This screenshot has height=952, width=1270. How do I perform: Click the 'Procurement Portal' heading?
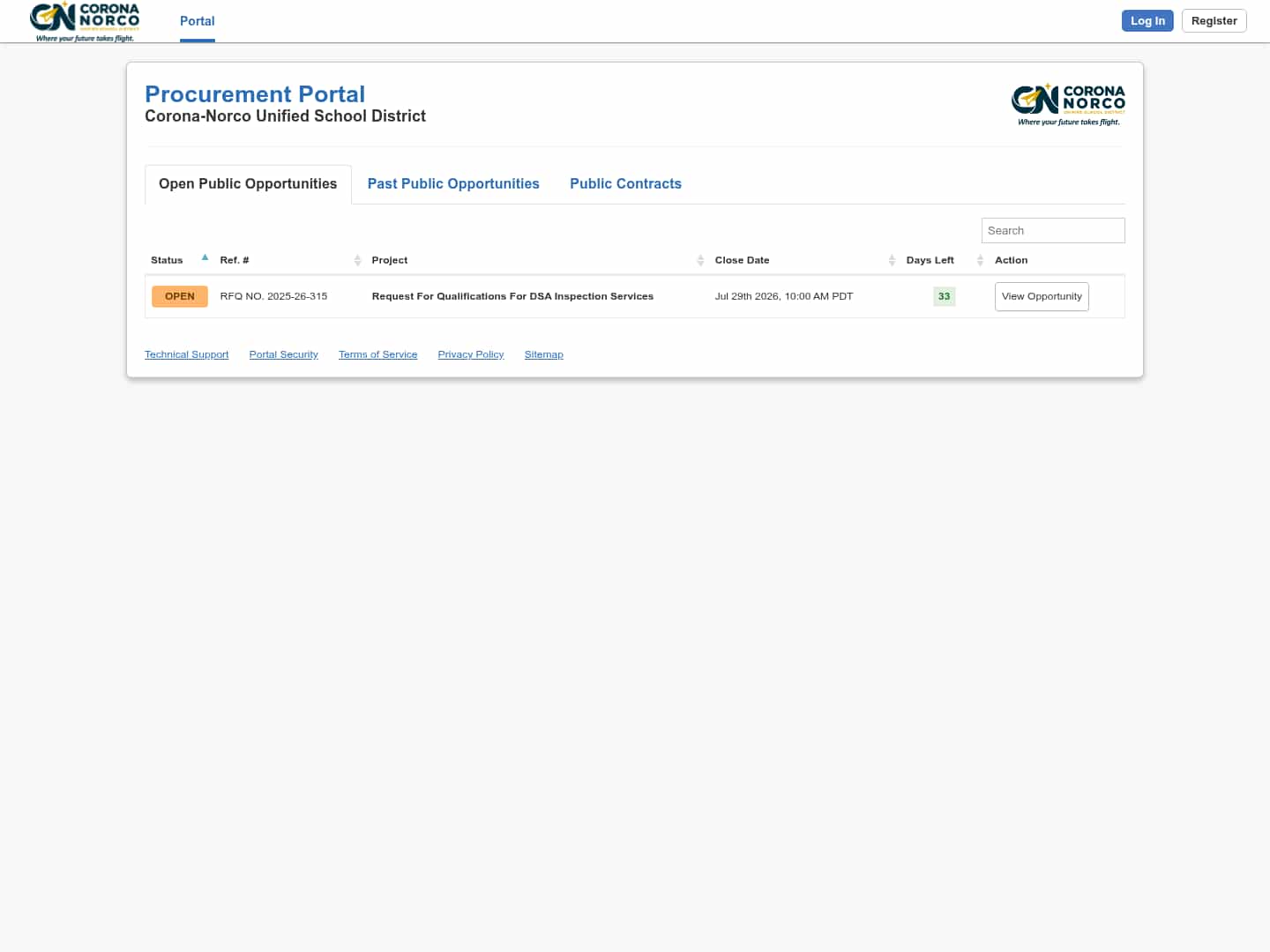coord(255,94)
